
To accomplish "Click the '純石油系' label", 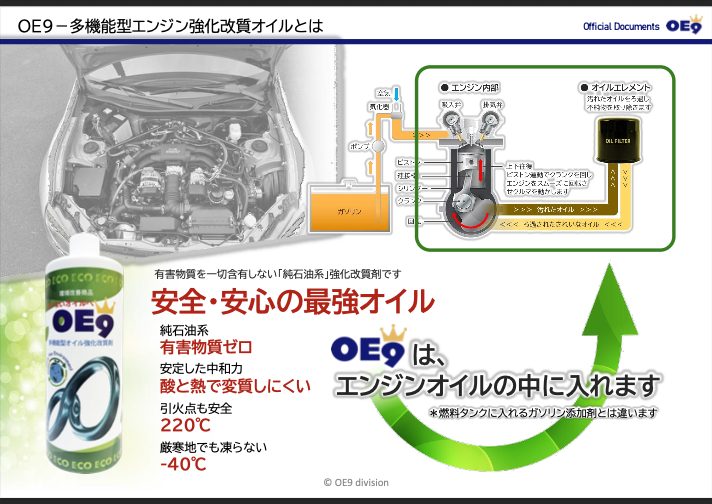I will (x=184, y=330).
